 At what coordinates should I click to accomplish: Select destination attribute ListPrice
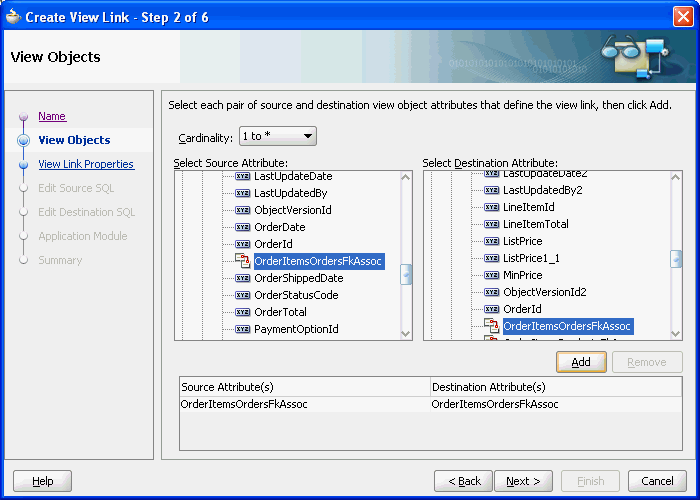[522, 241]
